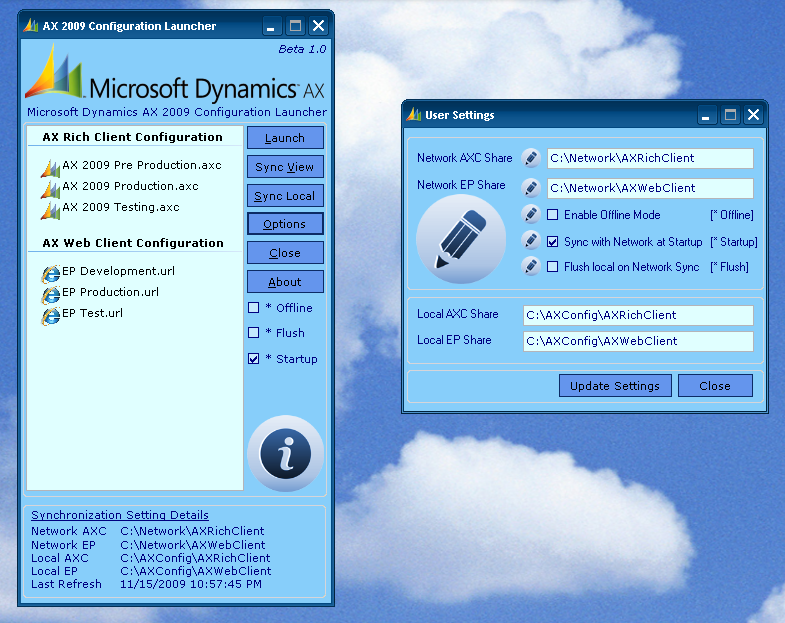The width and height of the screenshot is (785, 623).
Task: Click the pencil icon beside Enable Offline Mode
Action: (x=531, y=214)
